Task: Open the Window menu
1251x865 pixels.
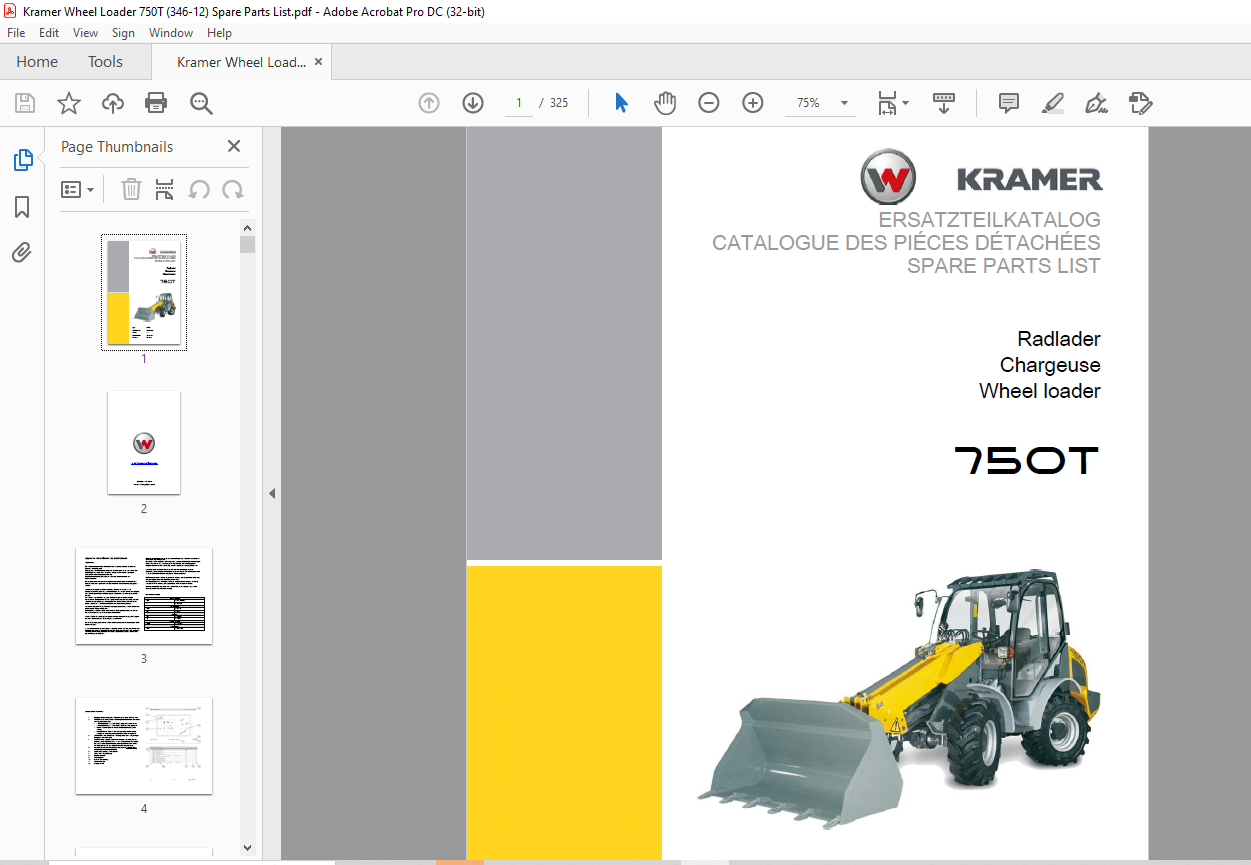Action: (171, 33)
